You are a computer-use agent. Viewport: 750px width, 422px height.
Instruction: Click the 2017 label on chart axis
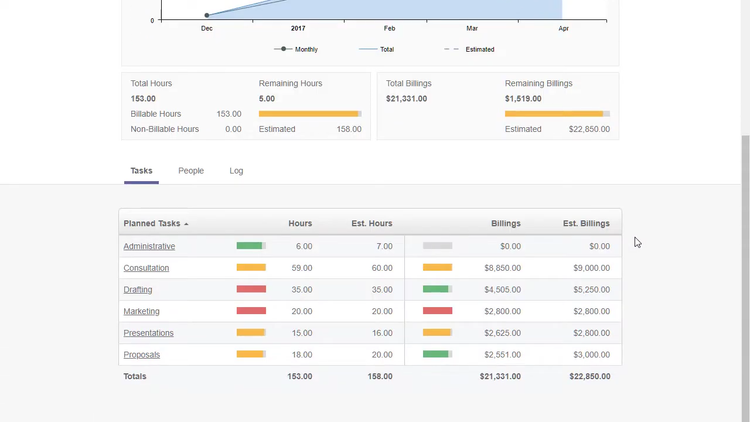[x=298, y=28]
